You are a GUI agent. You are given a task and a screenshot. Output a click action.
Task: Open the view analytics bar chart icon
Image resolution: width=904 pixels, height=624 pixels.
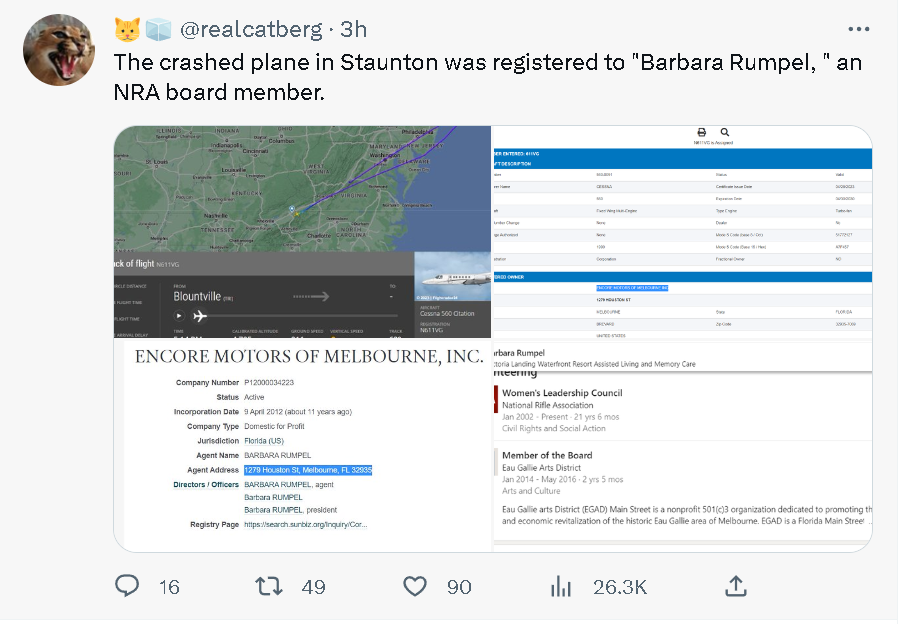tap(560, 587)
